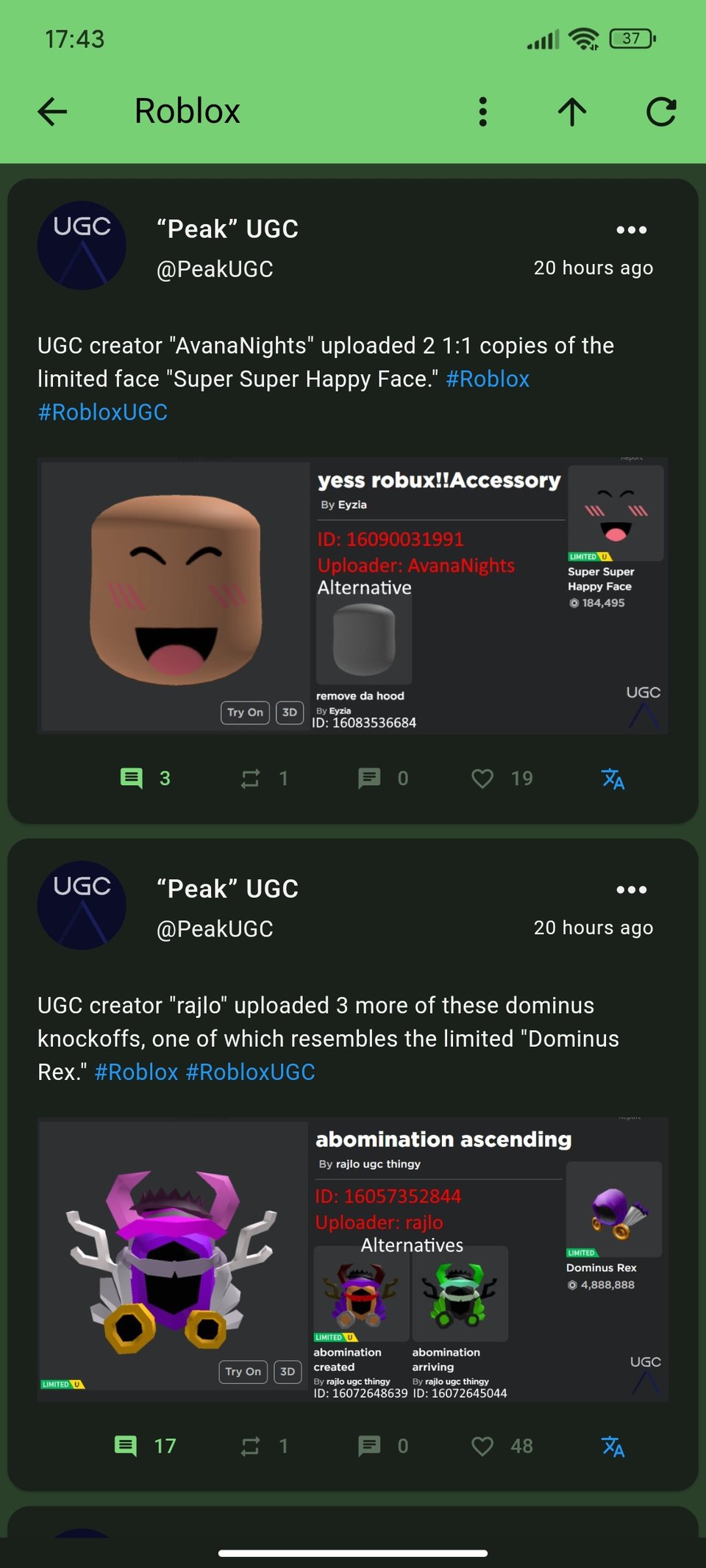Open the three-dot overflow menu in header
Screen dimensions: 706x1568
click(482, 112)
